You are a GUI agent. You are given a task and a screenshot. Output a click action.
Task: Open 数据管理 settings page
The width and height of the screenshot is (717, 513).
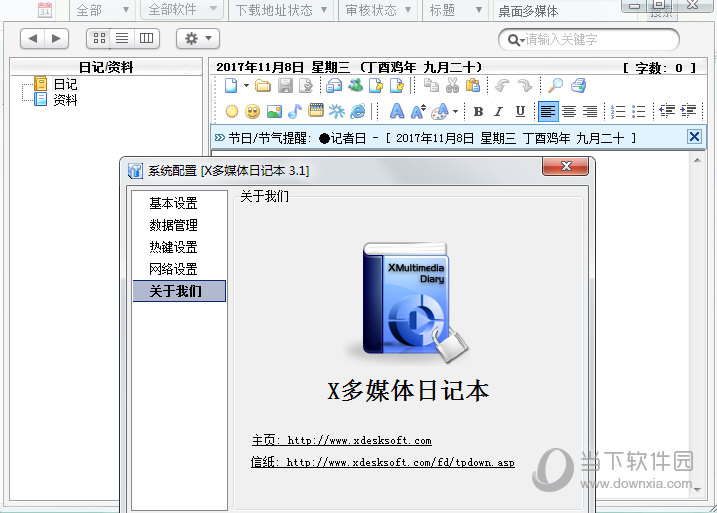pyautogui.click(x=173, y=225)
